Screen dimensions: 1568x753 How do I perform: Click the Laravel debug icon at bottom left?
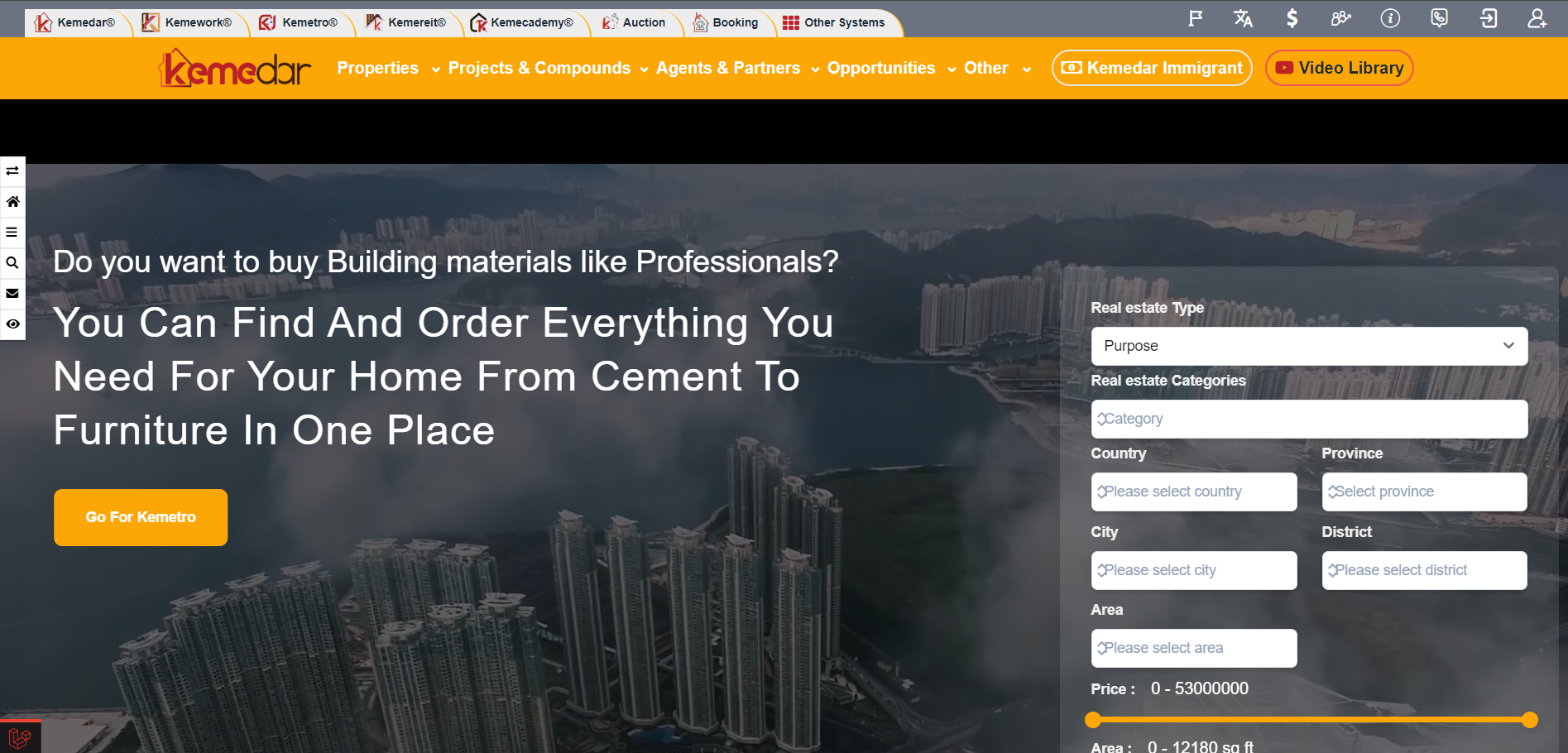pyautogui.click(x=20, y=736)
